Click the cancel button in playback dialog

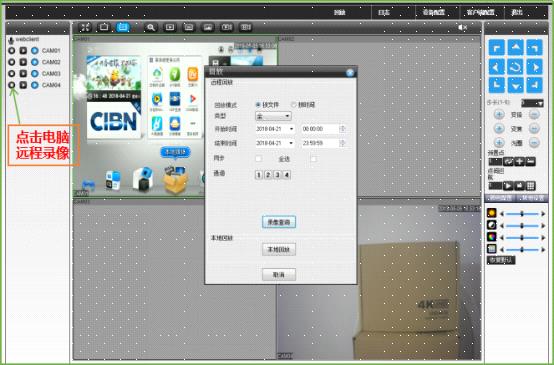click(x=279, y=274)
